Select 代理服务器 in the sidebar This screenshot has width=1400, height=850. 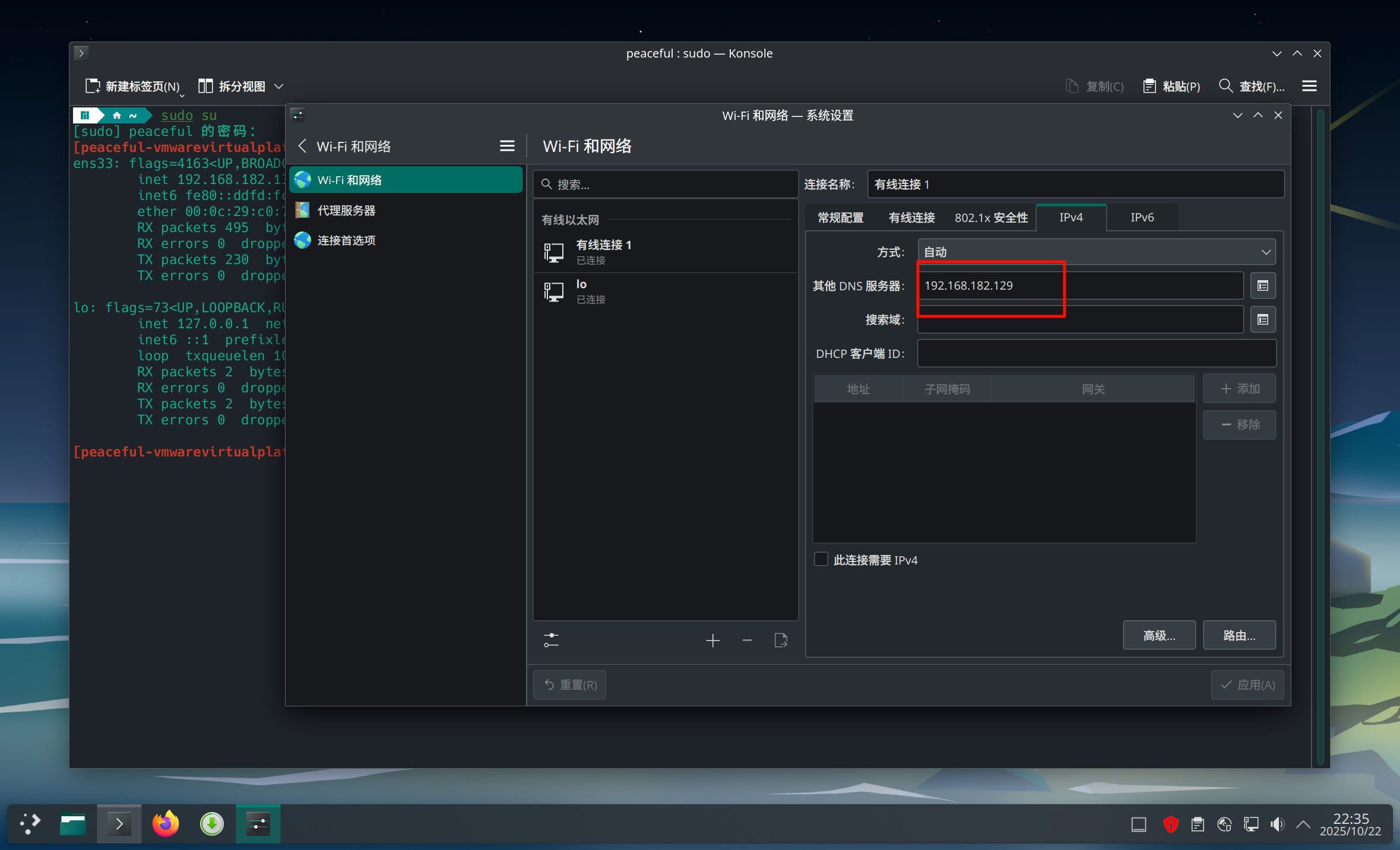pos(346,211)
